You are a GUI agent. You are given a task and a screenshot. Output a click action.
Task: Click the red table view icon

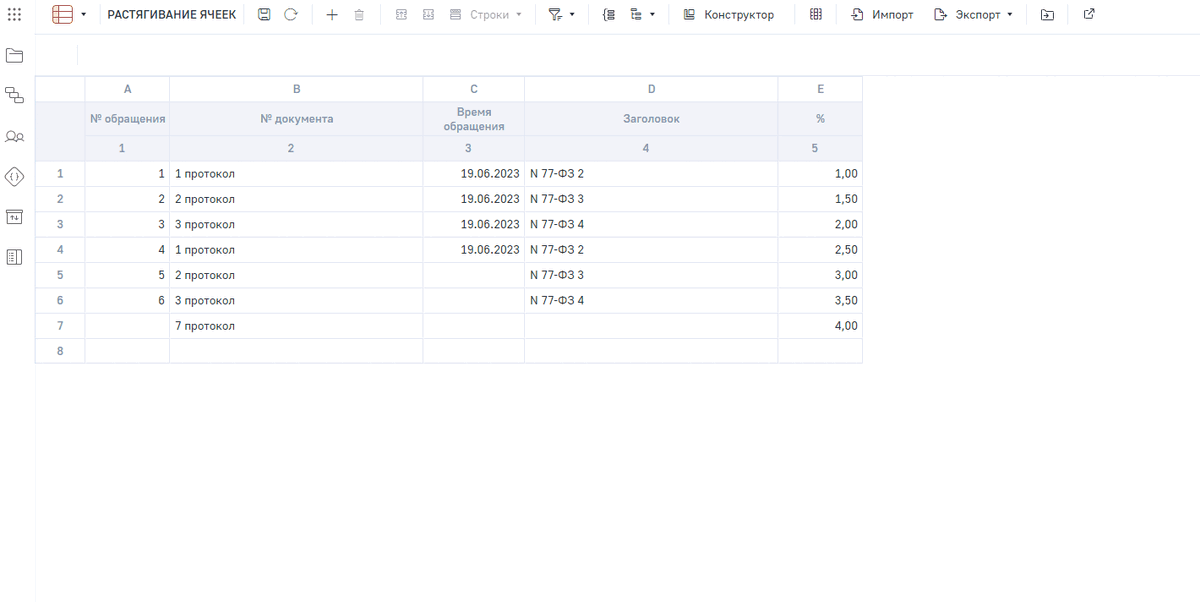tap(62, 15)
